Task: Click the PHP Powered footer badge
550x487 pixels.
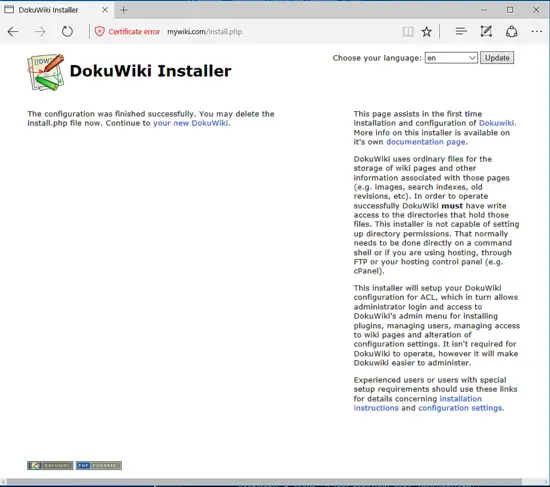Action: click(99, 465)
